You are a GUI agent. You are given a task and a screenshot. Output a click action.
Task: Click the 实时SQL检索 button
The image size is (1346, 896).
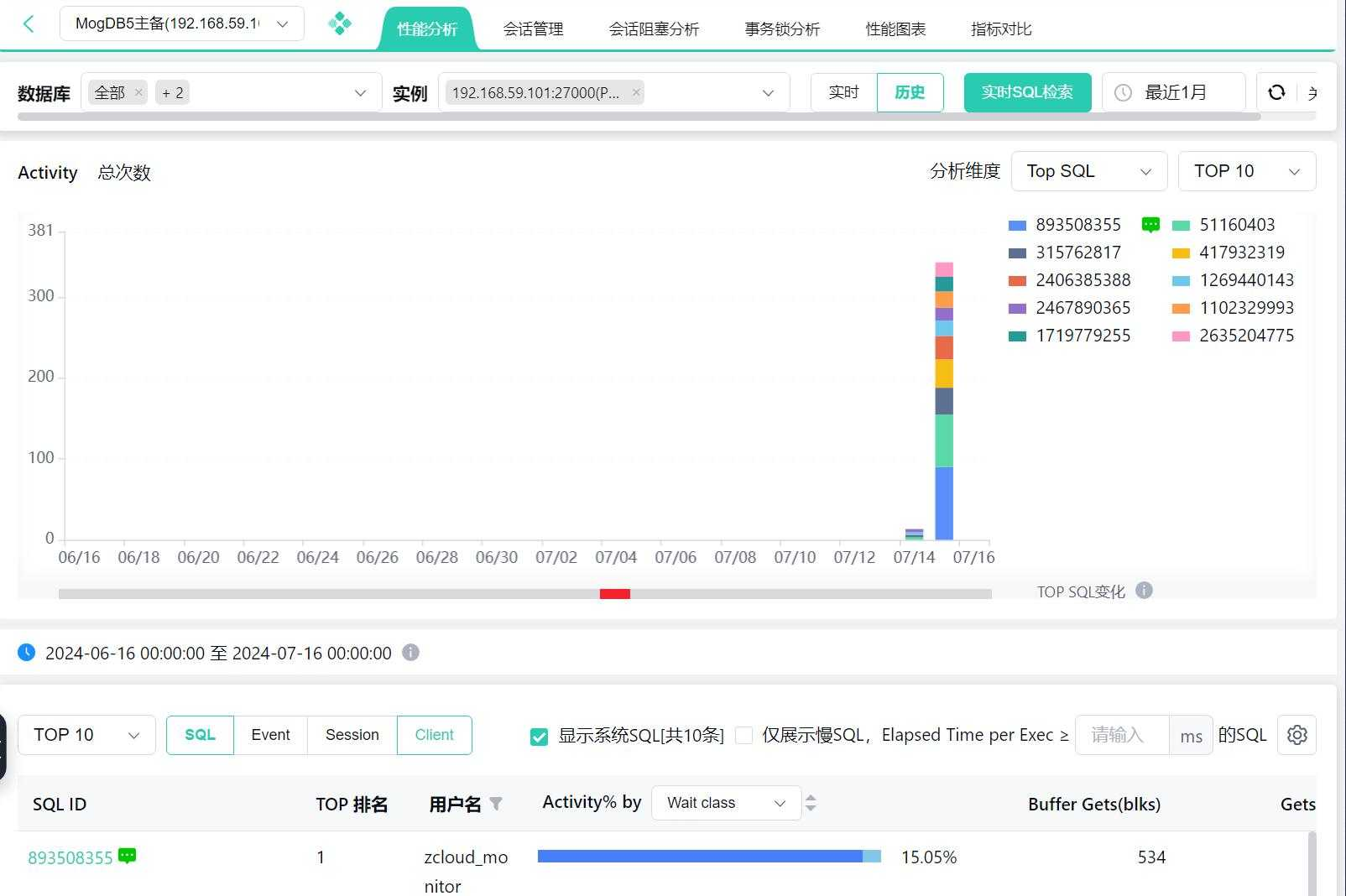click(x=1027, y=92)
